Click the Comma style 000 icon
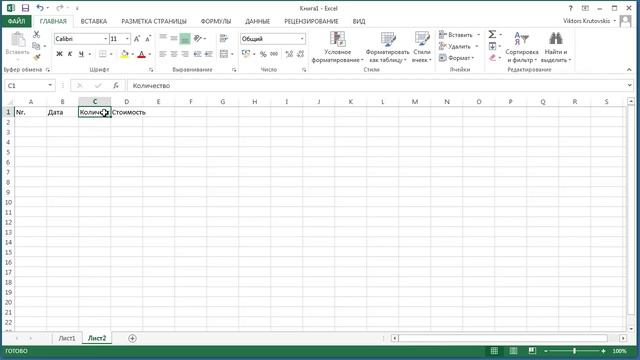 tap(274, 54)
